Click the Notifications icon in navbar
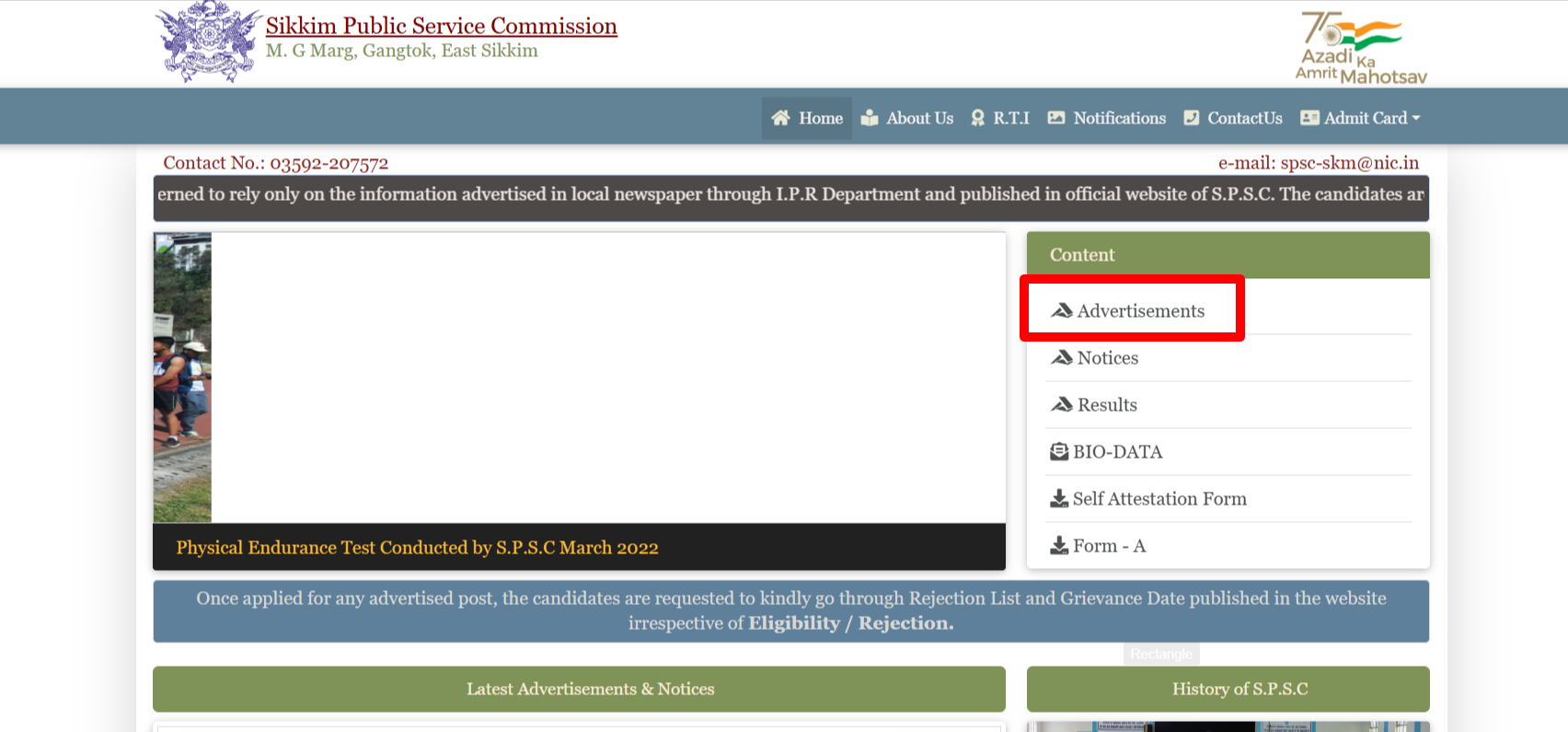The height and width of the screenshot is (732, 1568). click(1056, 118)
